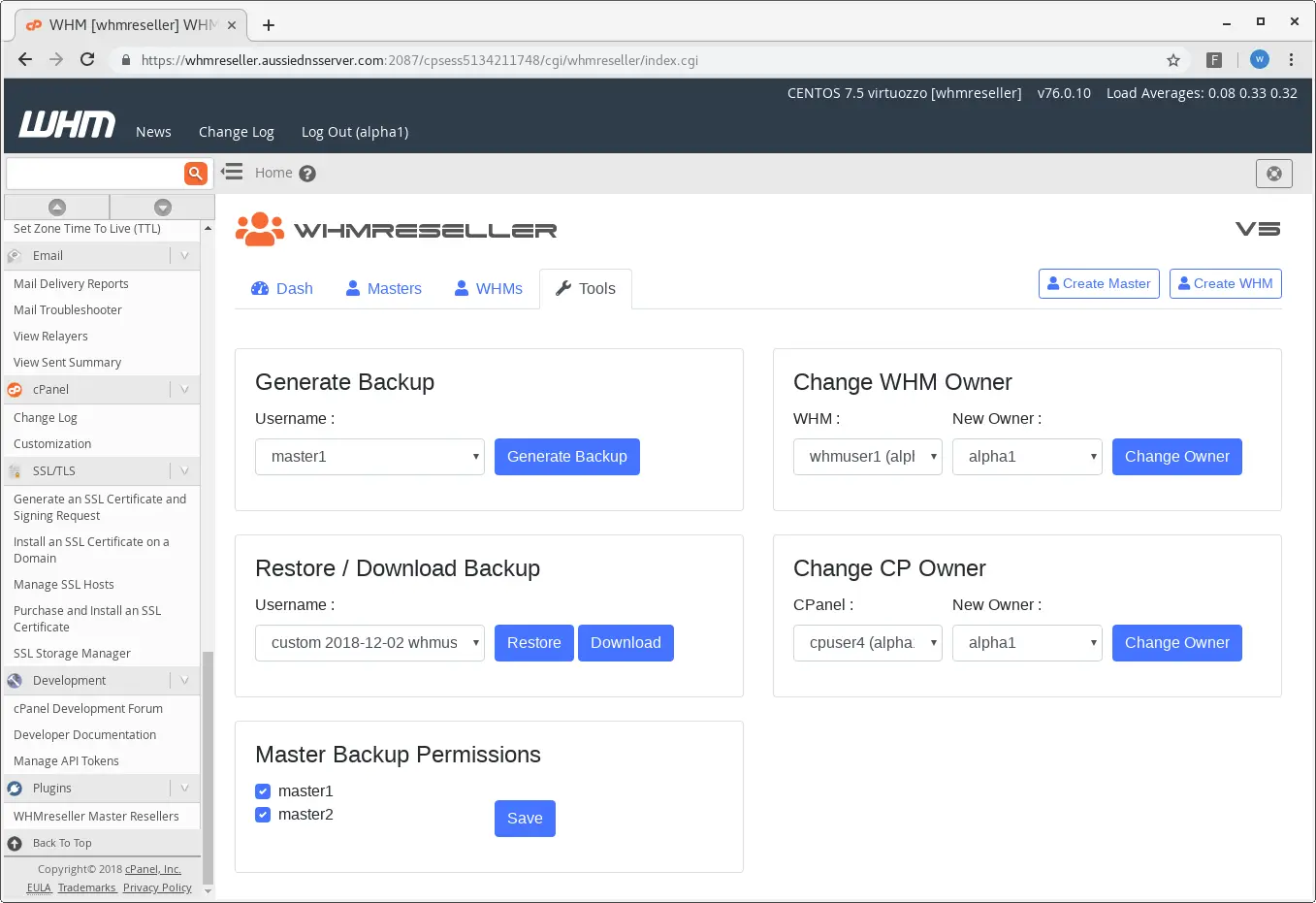Toggle the master2 backup permission checkbox
The width and height of the screenshot is (1316, 903).
point(263,815)
